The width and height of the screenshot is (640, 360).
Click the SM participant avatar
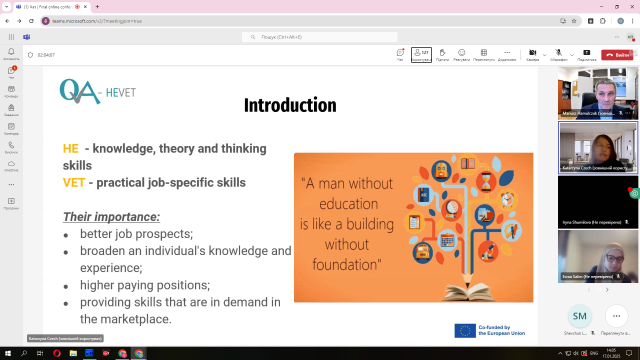tap(580, 316)
